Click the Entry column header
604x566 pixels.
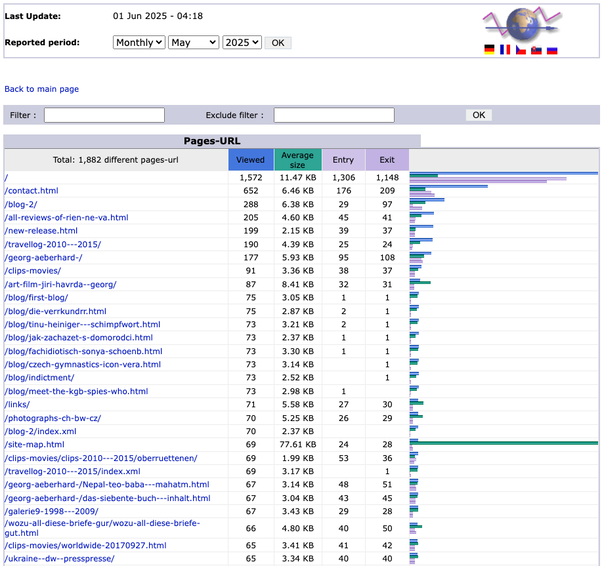(343, 160)
